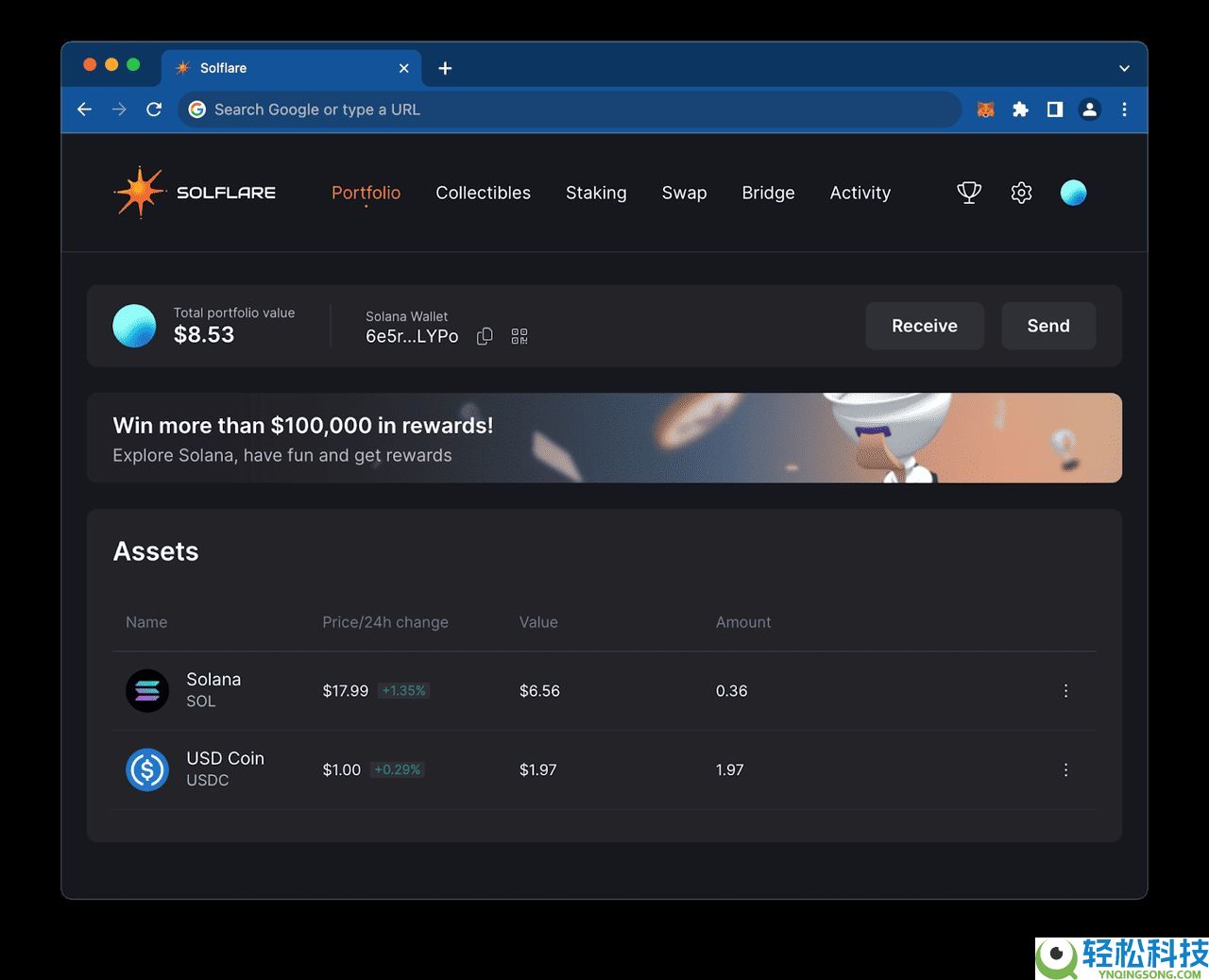Open the USD Coin row options menu
Image resolution: width=1209 pixels, height=980 pixels.
pyautogui.click(x=1065, y=769)
